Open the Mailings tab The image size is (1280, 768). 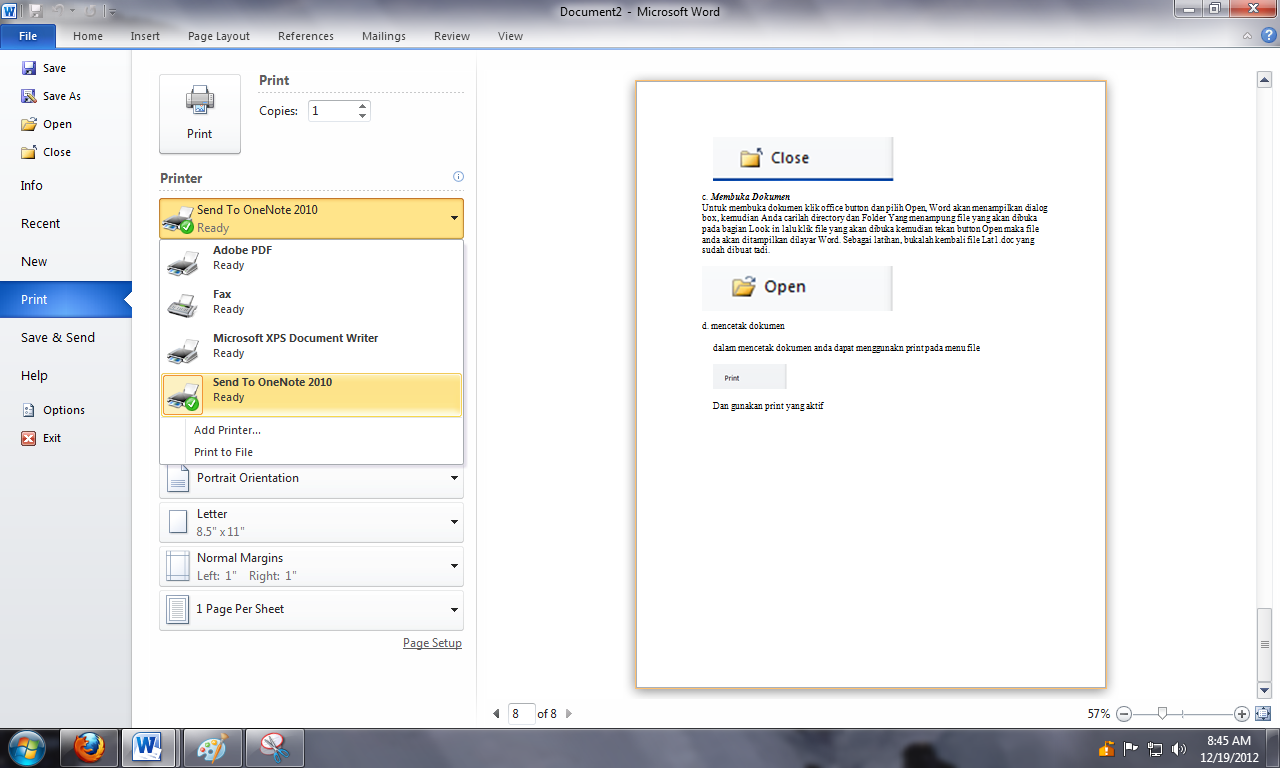click(x=384, y=36)
